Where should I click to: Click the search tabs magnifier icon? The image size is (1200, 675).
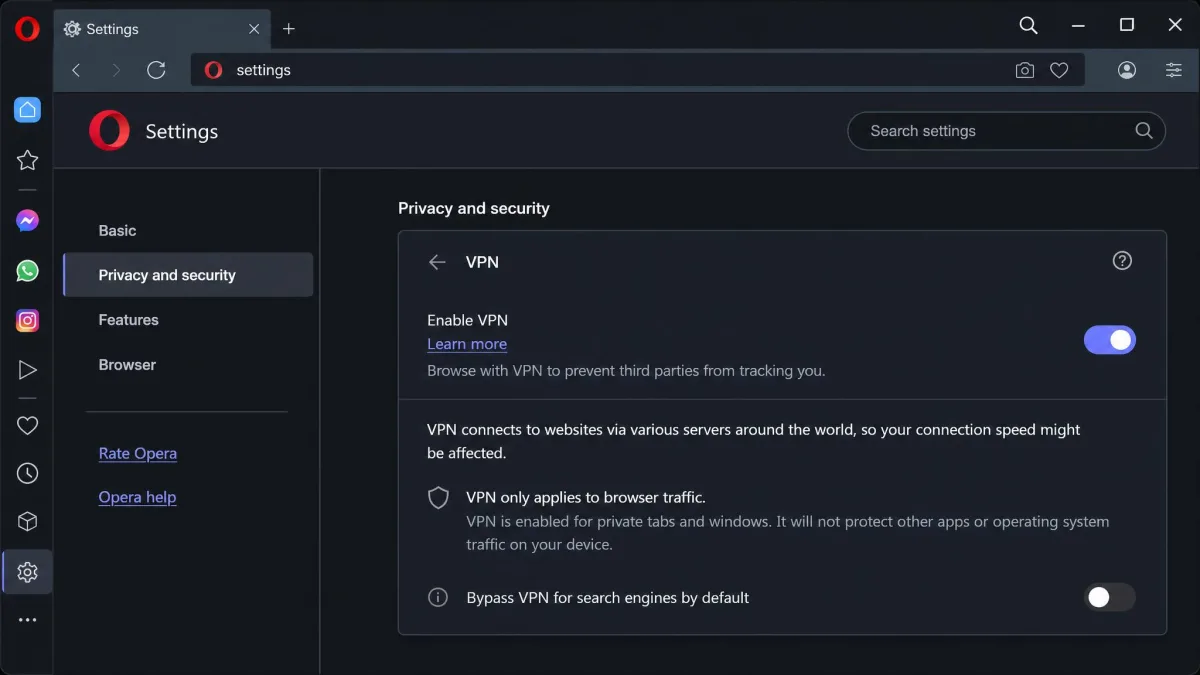pyautogui.click(x=1028, y=25)
